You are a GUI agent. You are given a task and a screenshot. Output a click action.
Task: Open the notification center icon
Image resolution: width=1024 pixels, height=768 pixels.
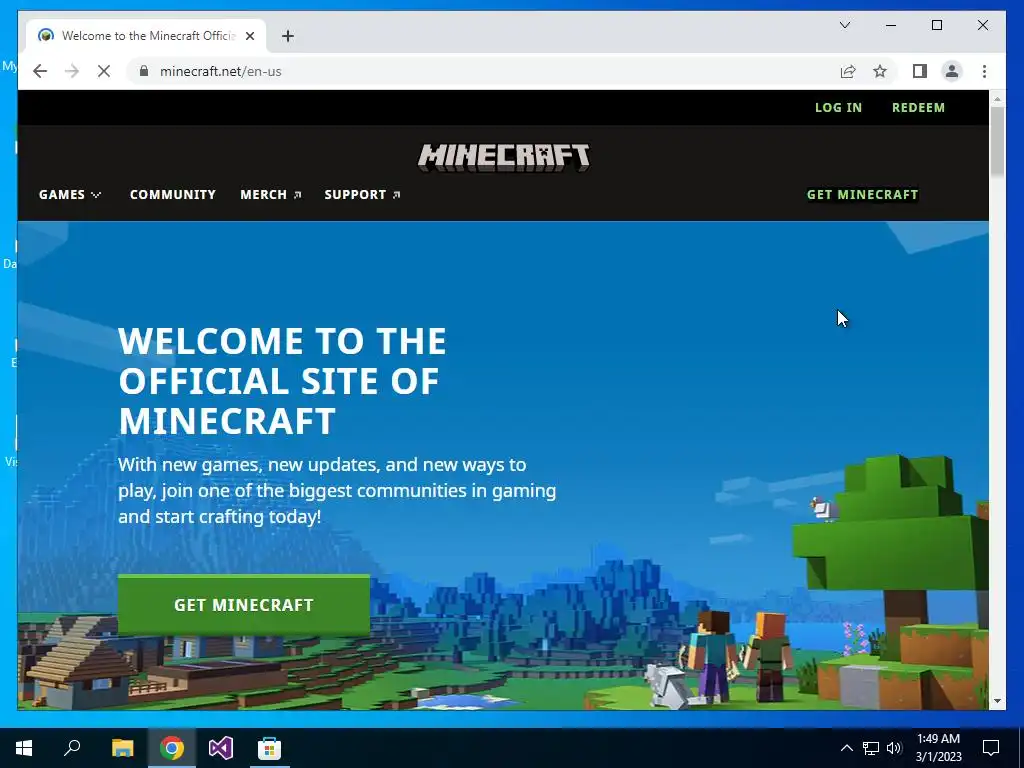991,748
